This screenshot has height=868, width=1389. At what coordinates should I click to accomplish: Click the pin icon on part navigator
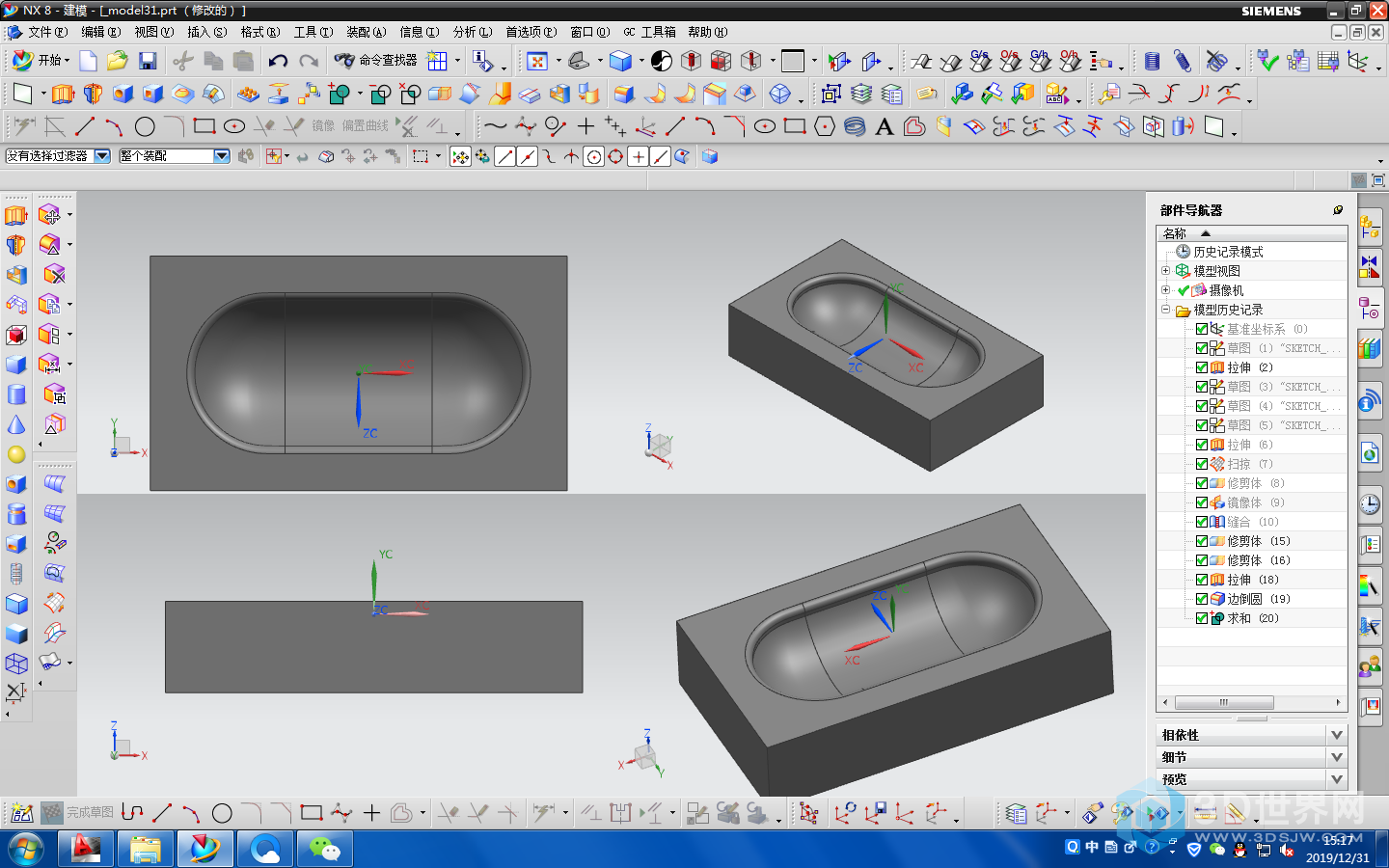pyautogui.click(x=1338, y=209)
